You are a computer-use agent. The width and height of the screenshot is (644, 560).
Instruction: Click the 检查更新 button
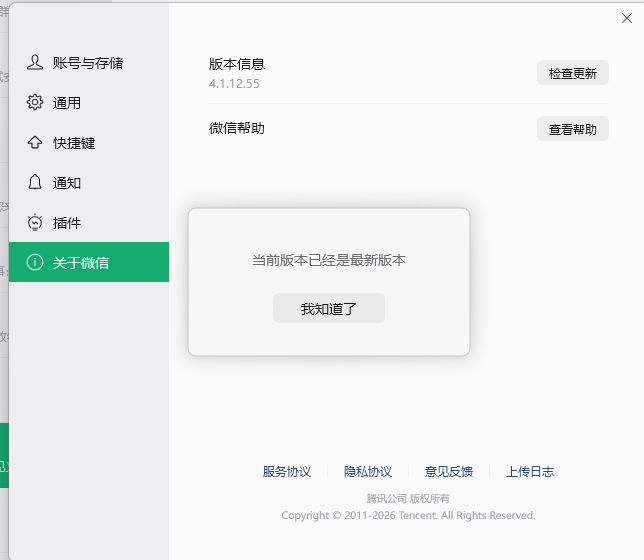[573, 73]
